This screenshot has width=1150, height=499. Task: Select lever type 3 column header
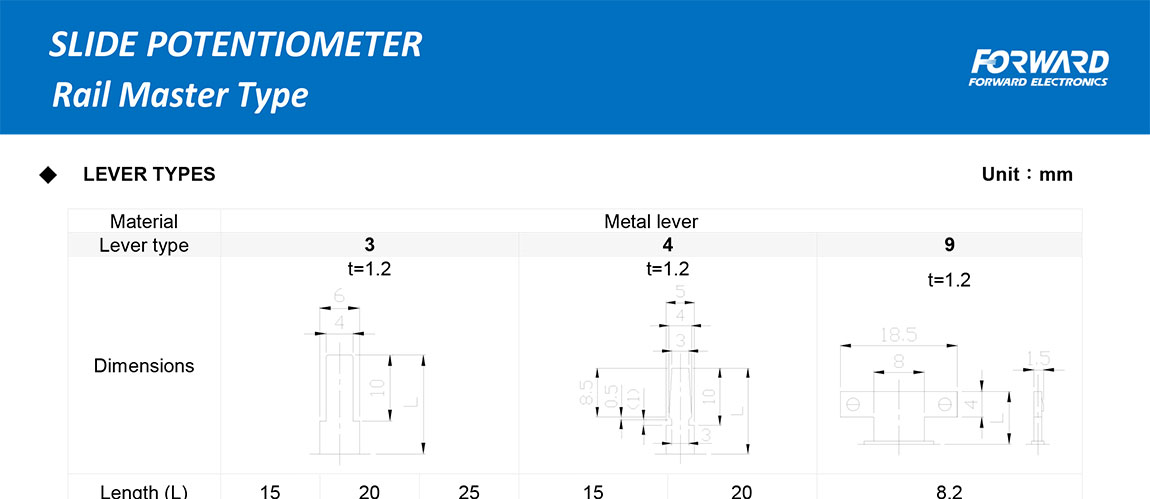tap(370, 246)
